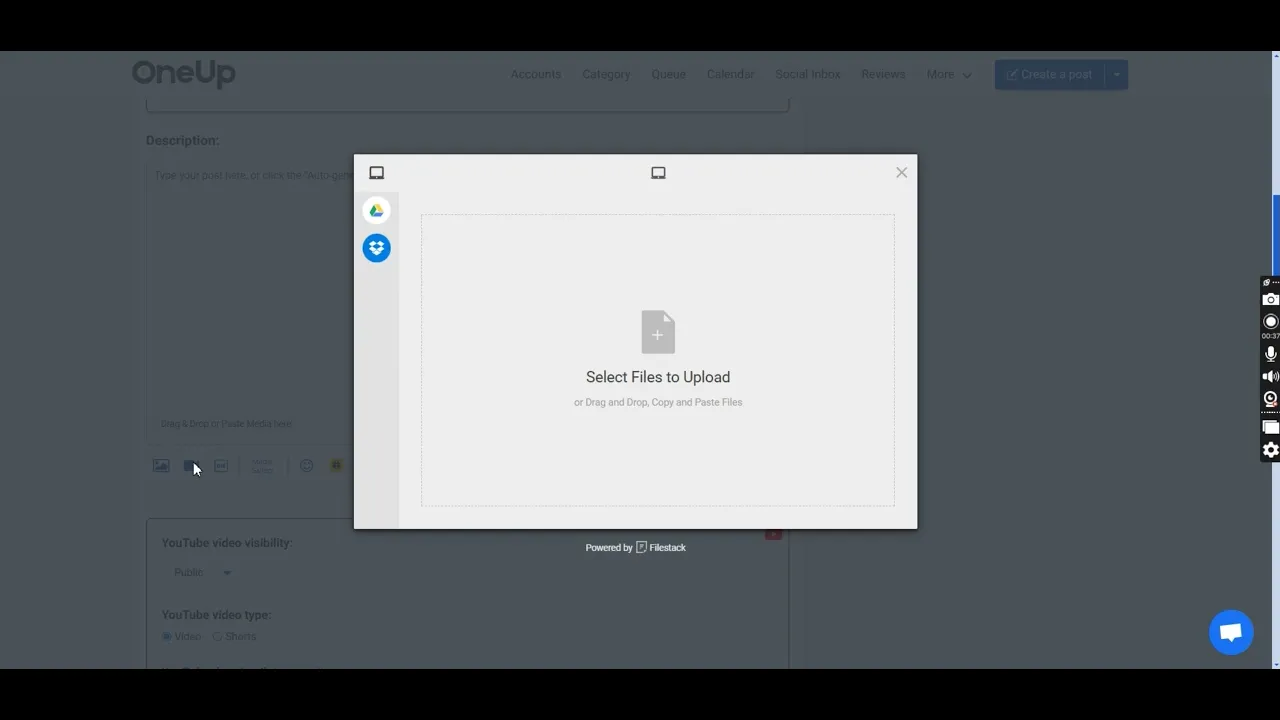Click the hashtag icon in editor toolbar
The image size is (1280, 720).
click(x=337, y=466)
